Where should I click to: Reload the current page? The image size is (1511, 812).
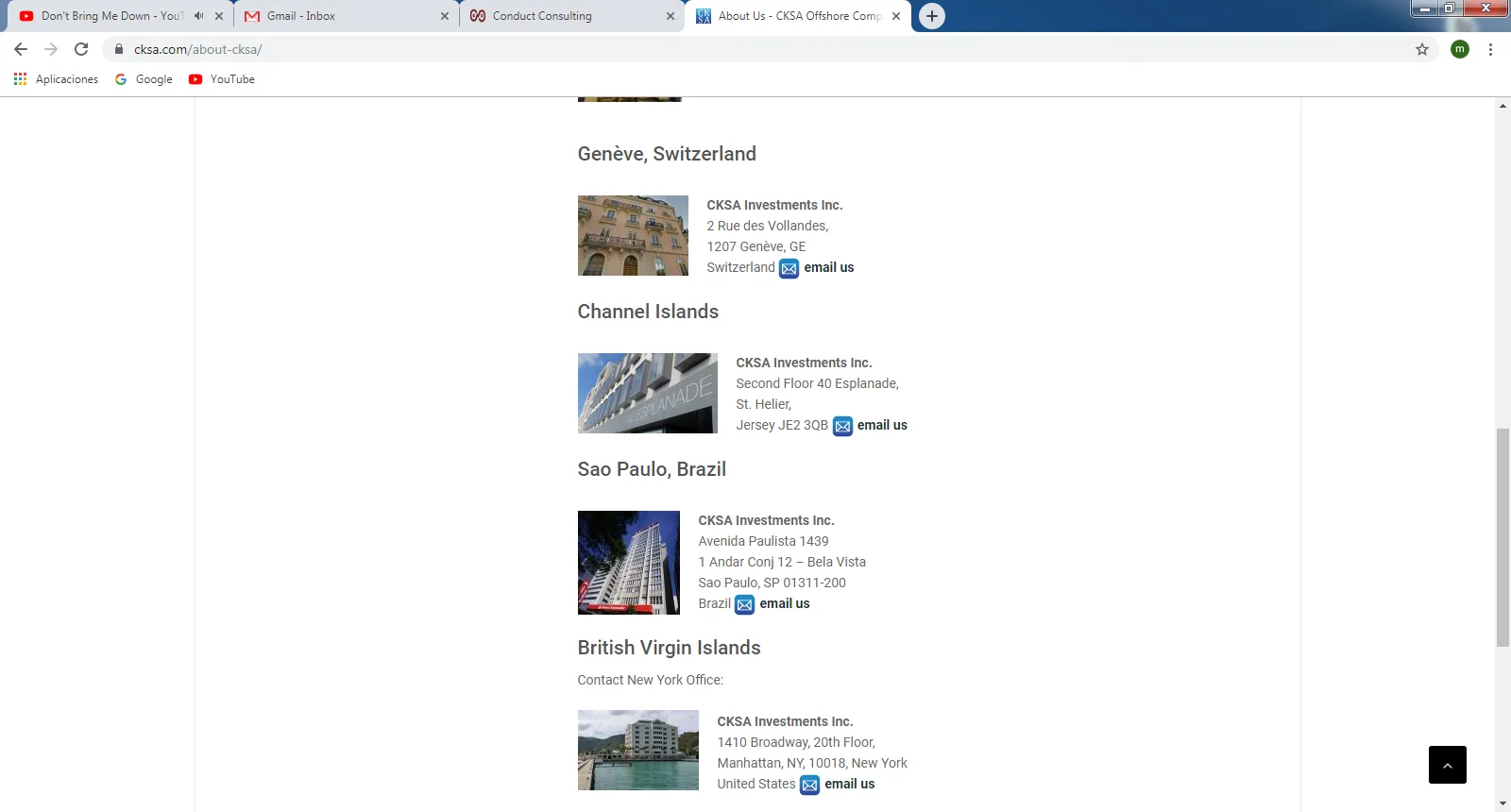[x=81, y=49]
